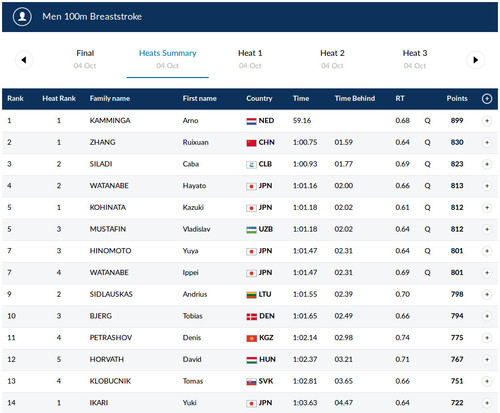Open plus icon on SIDLAUSKAS row
500x413 pixels.
click(487, 294)
